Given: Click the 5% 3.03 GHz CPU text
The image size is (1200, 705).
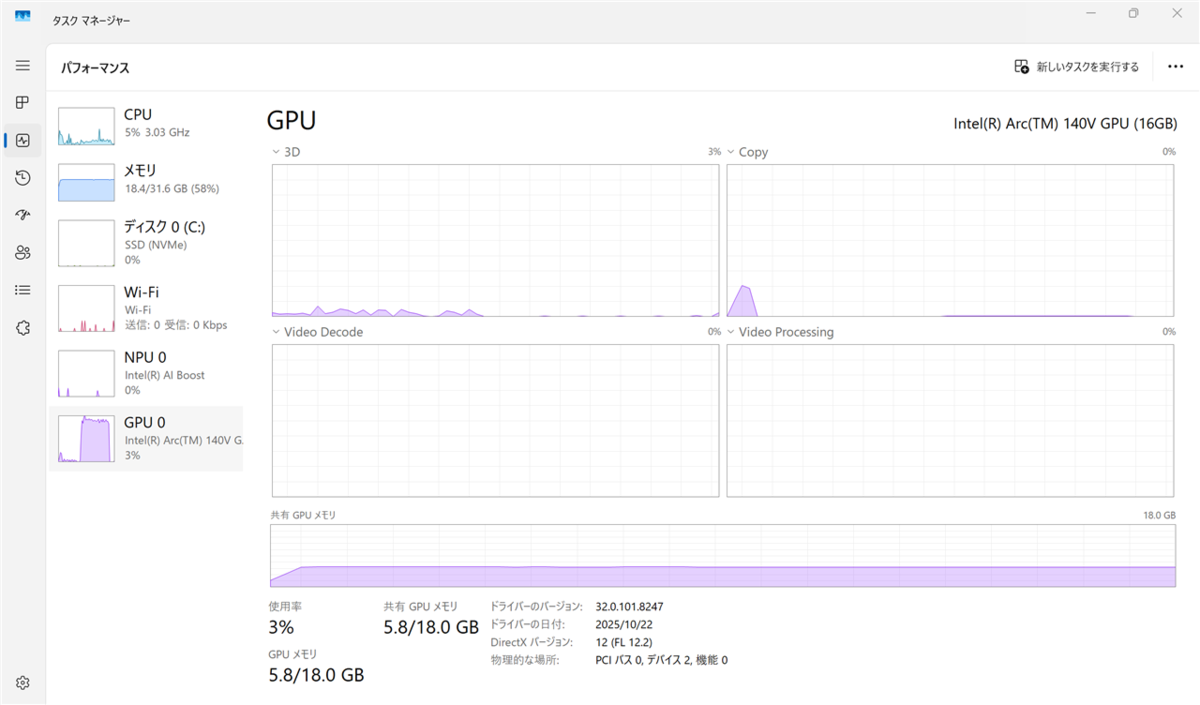Looking at the screenshot, I should point(157,132).
